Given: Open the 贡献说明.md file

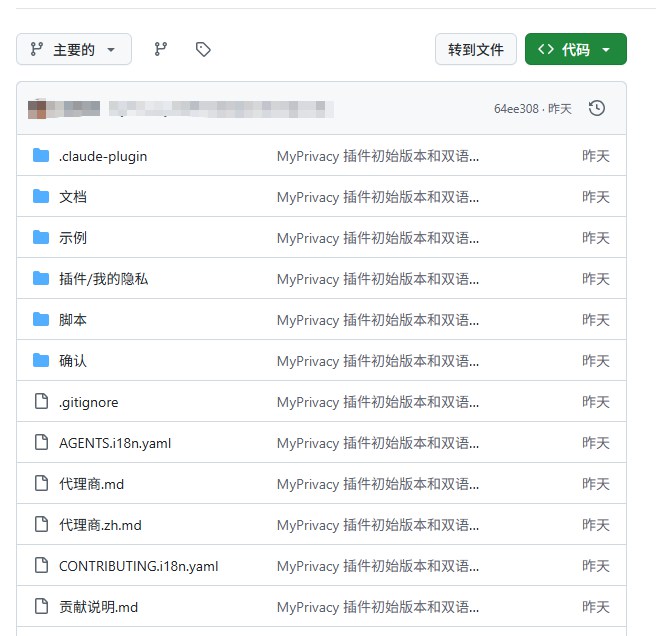Looking at the screenshot, I should (x=98, y=607).
